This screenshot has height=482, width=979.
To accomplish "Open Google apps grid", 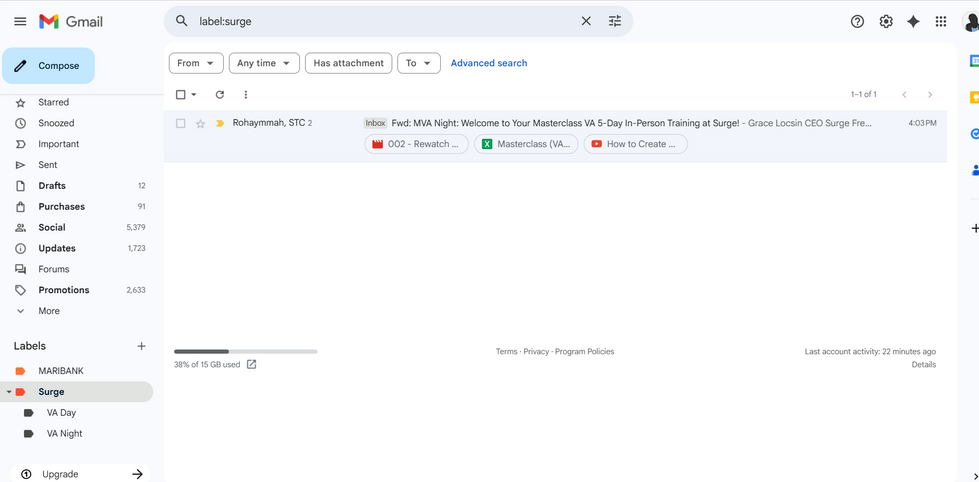I will [941, 21].
